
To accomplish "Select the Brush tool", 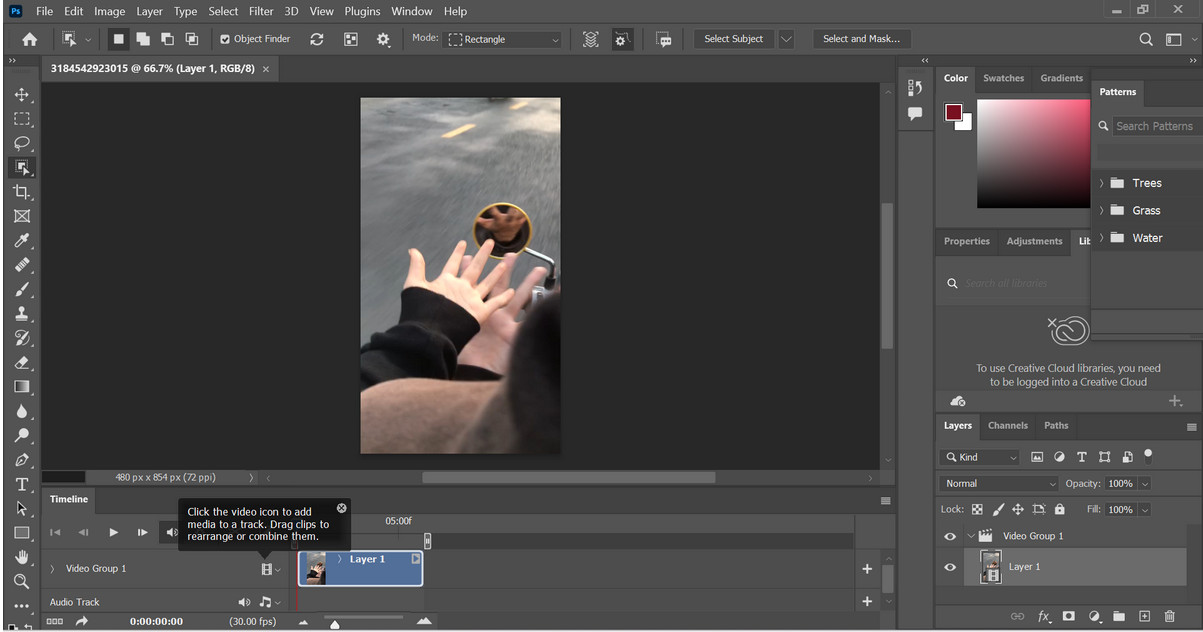I will 21,289.
